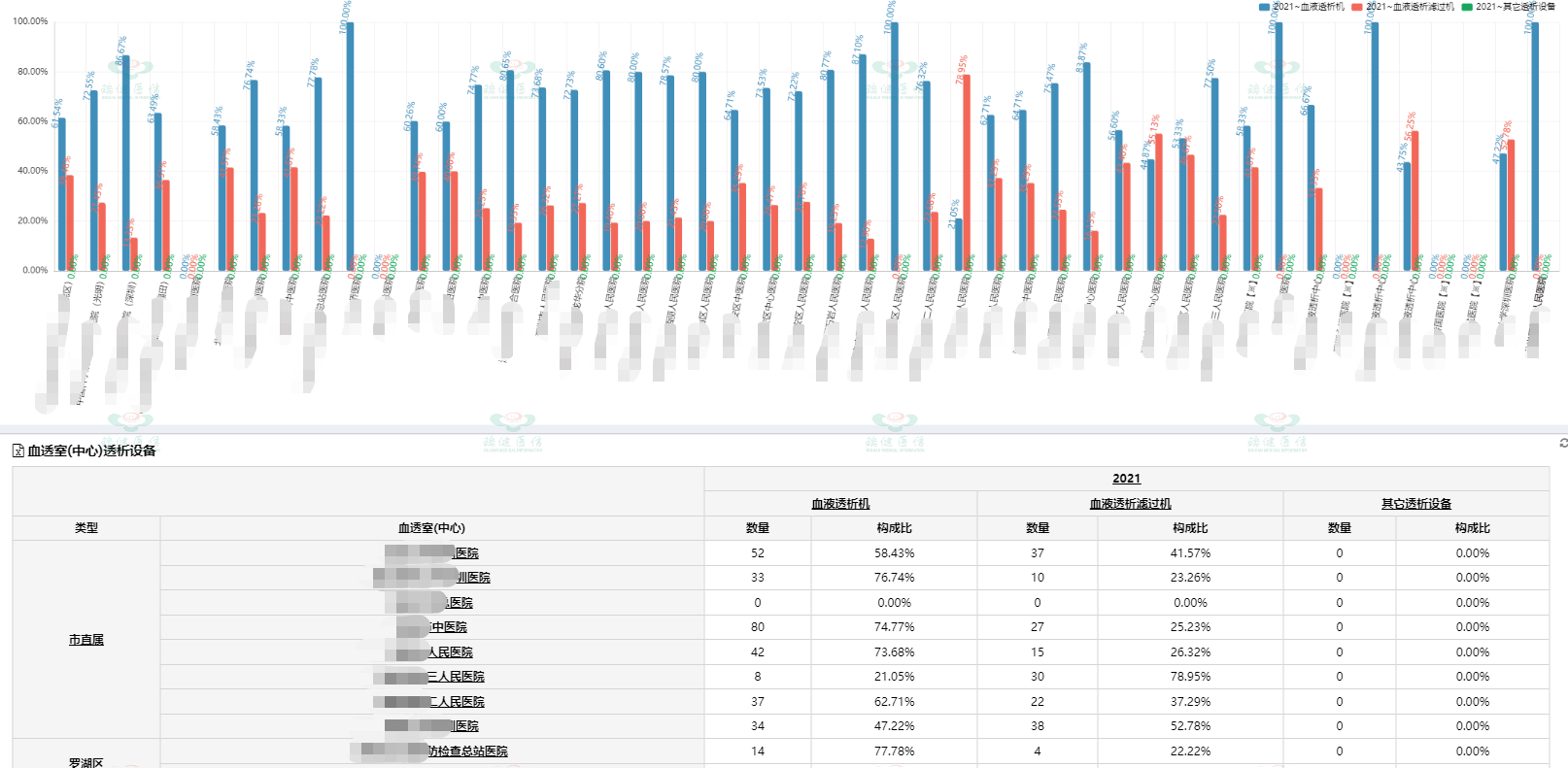Select the 41.57% cell
This screenshot has height=768, width=1568.
1190,553
